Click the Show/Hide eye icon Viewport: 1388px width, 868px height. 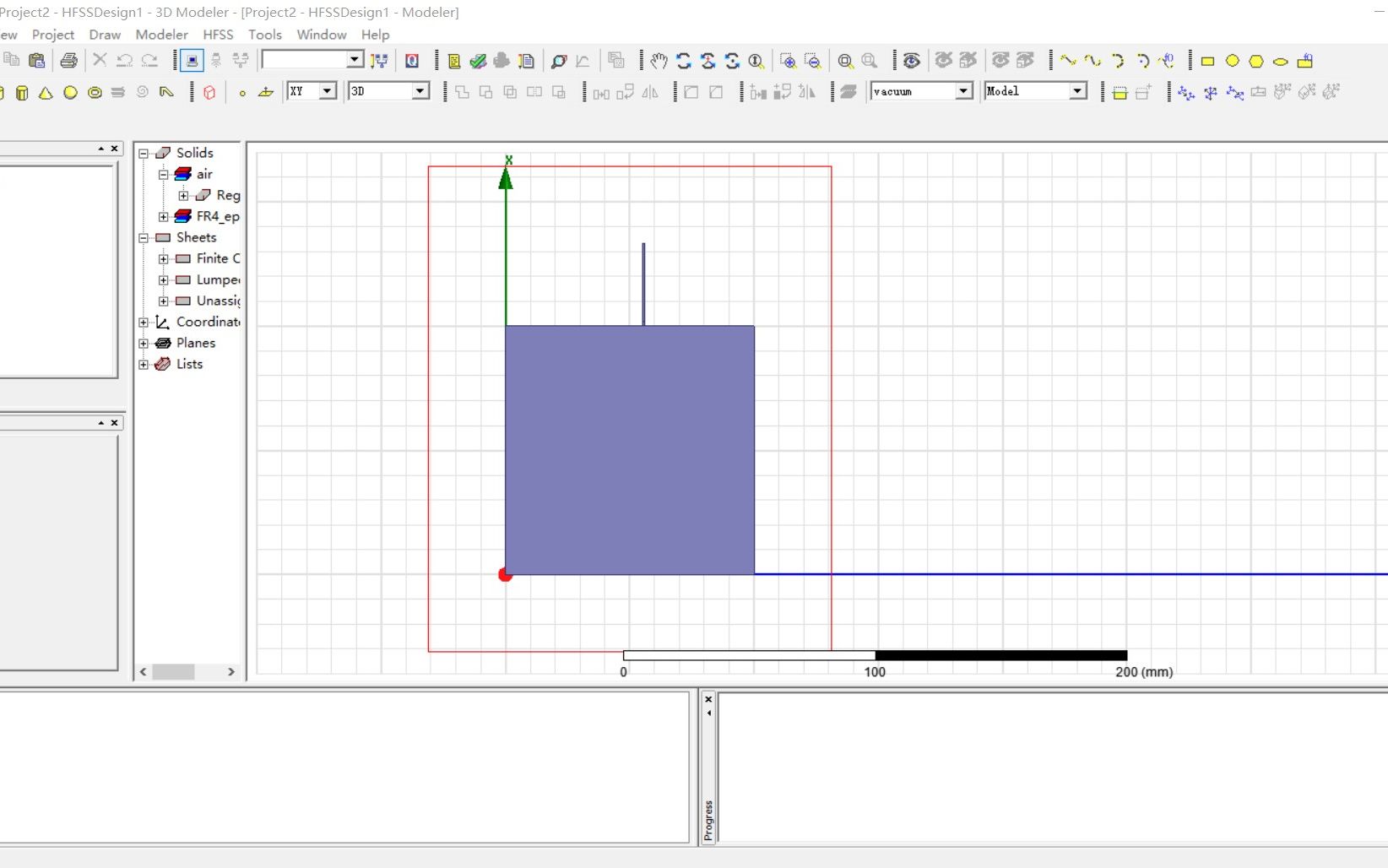pos(912,61)
